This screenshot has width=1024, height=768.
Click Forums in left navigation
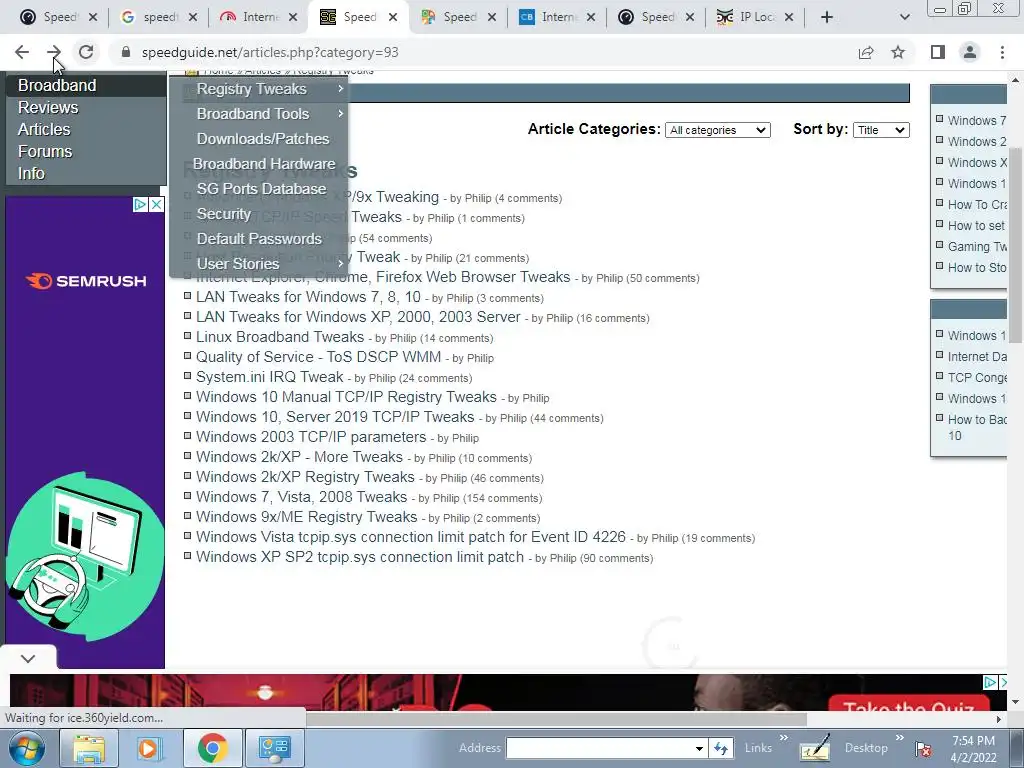click(44, 152)
